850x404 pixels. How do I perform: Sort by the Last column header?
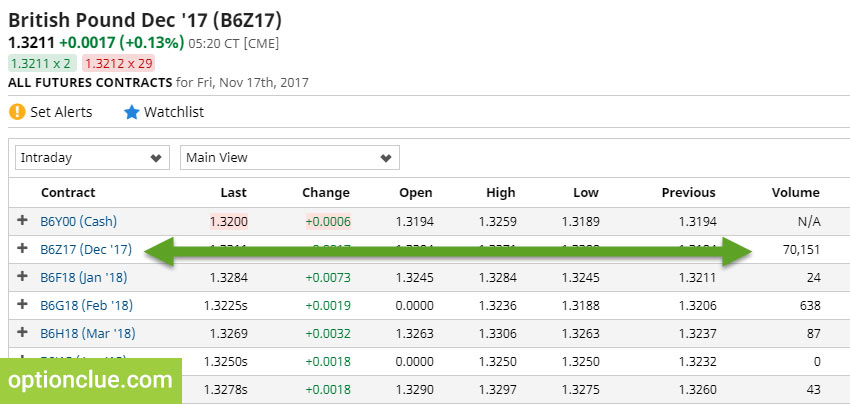233,193
